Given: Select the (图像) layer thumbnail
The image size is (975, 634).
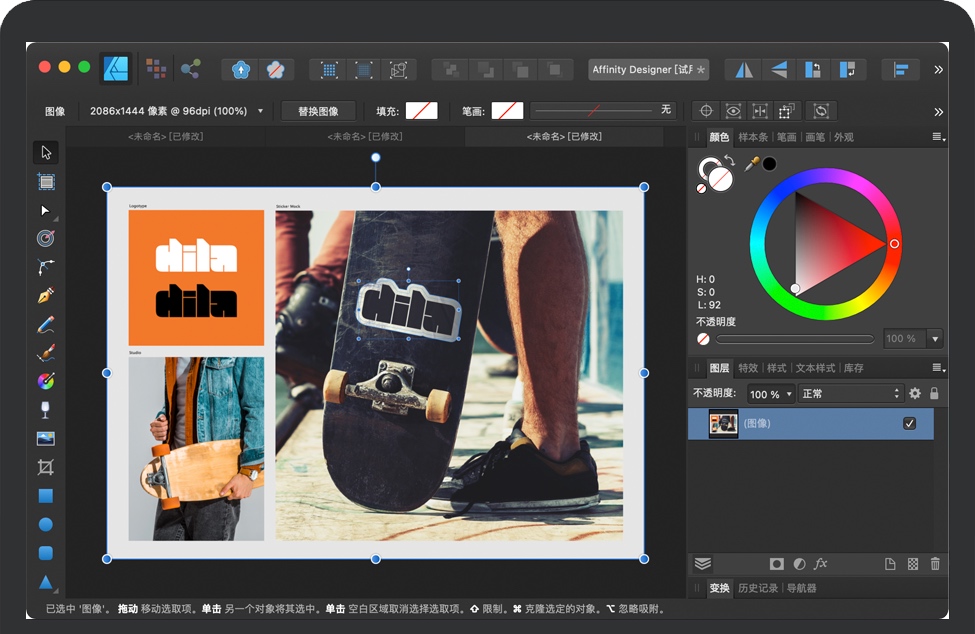Looking at the screenshot, I should click(723, 424).
